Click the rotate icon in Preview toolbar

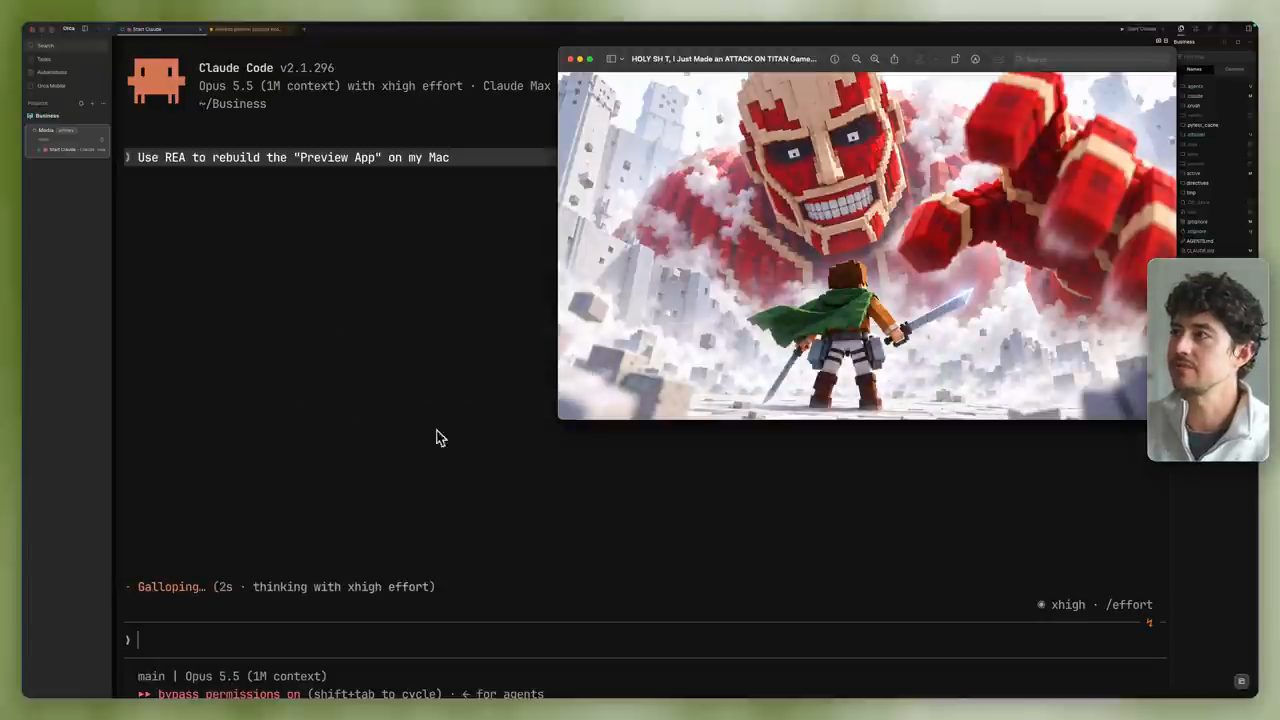[x=955, y=59]
